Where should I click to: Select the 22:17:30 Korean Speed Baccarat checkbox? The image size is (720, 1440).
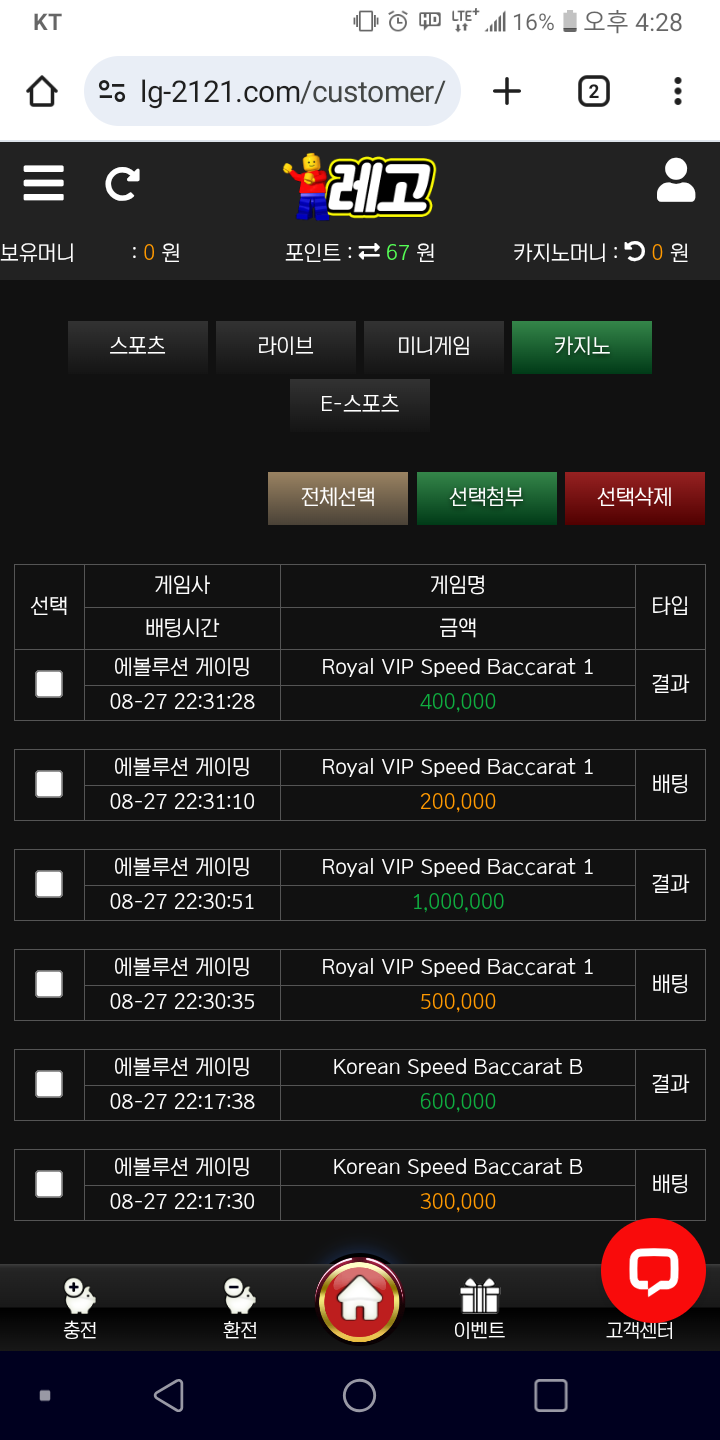(49, 1184)
